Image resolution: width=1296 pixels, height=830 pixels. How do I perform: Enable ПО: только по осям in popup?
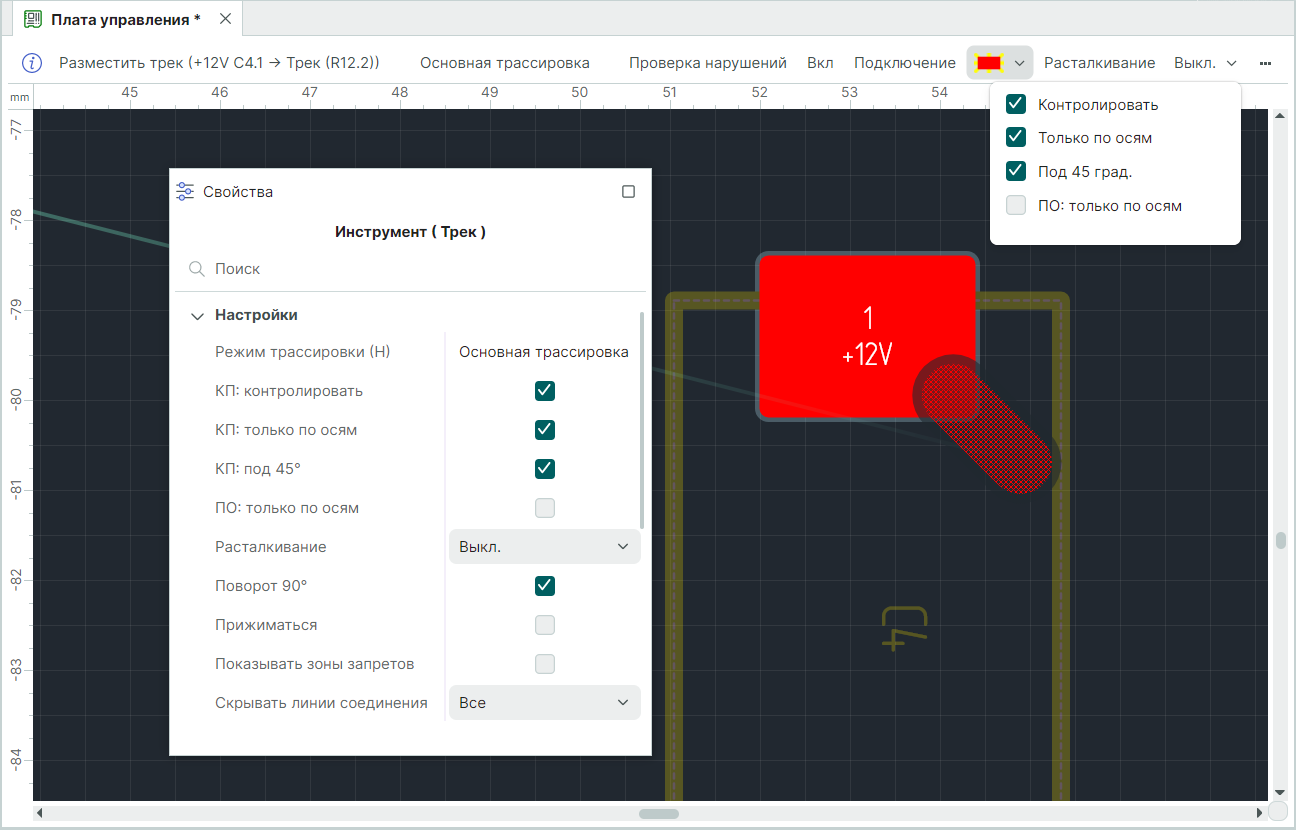click(x=1016, y=206)
